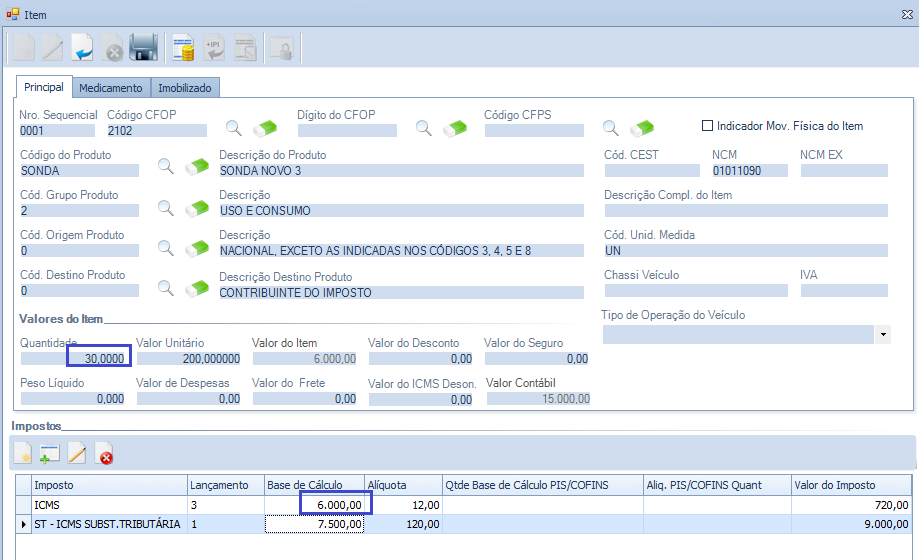Click the NCM field showing 01011090
Screen dimensions: 919x560
(750, 171)
